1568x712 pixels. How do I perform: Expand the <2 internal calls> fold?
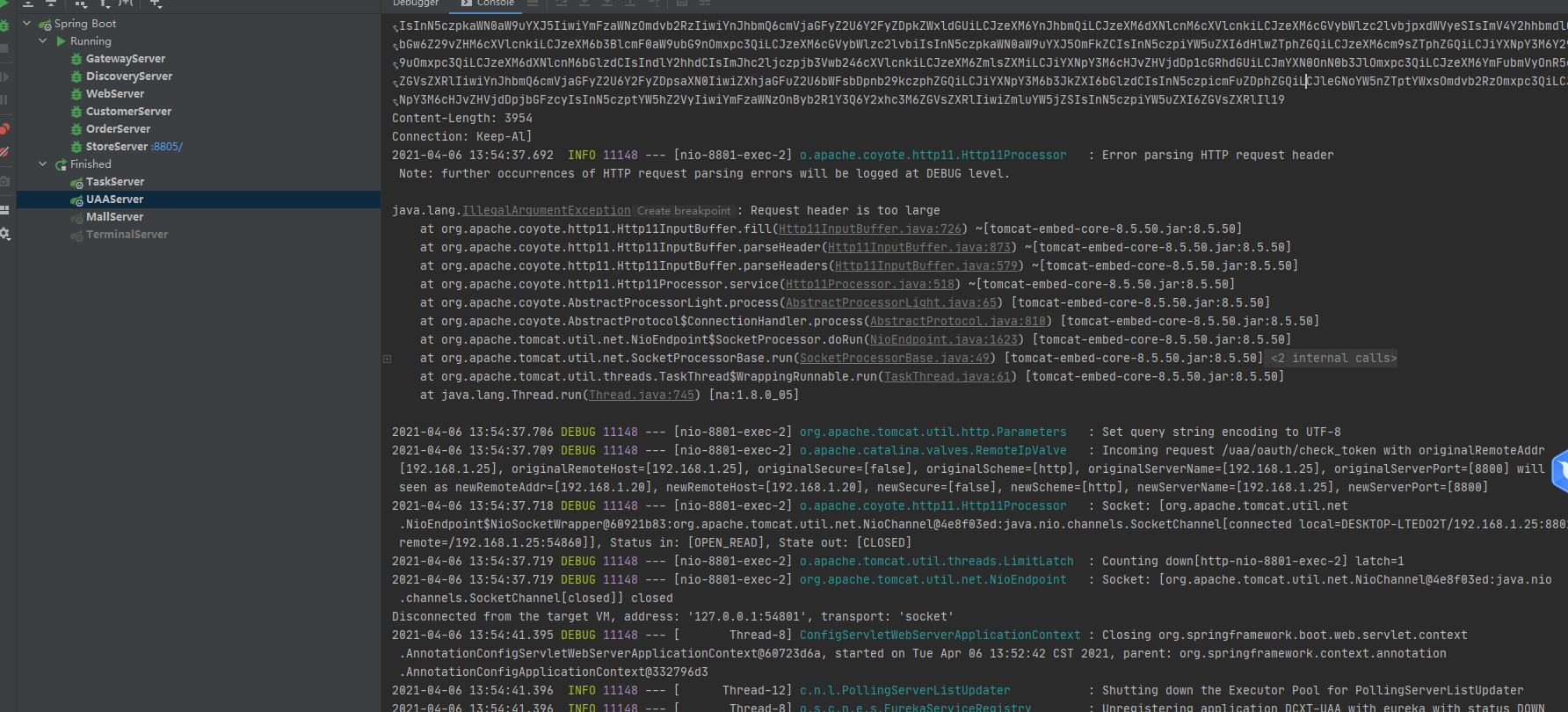coord(1333,359)
